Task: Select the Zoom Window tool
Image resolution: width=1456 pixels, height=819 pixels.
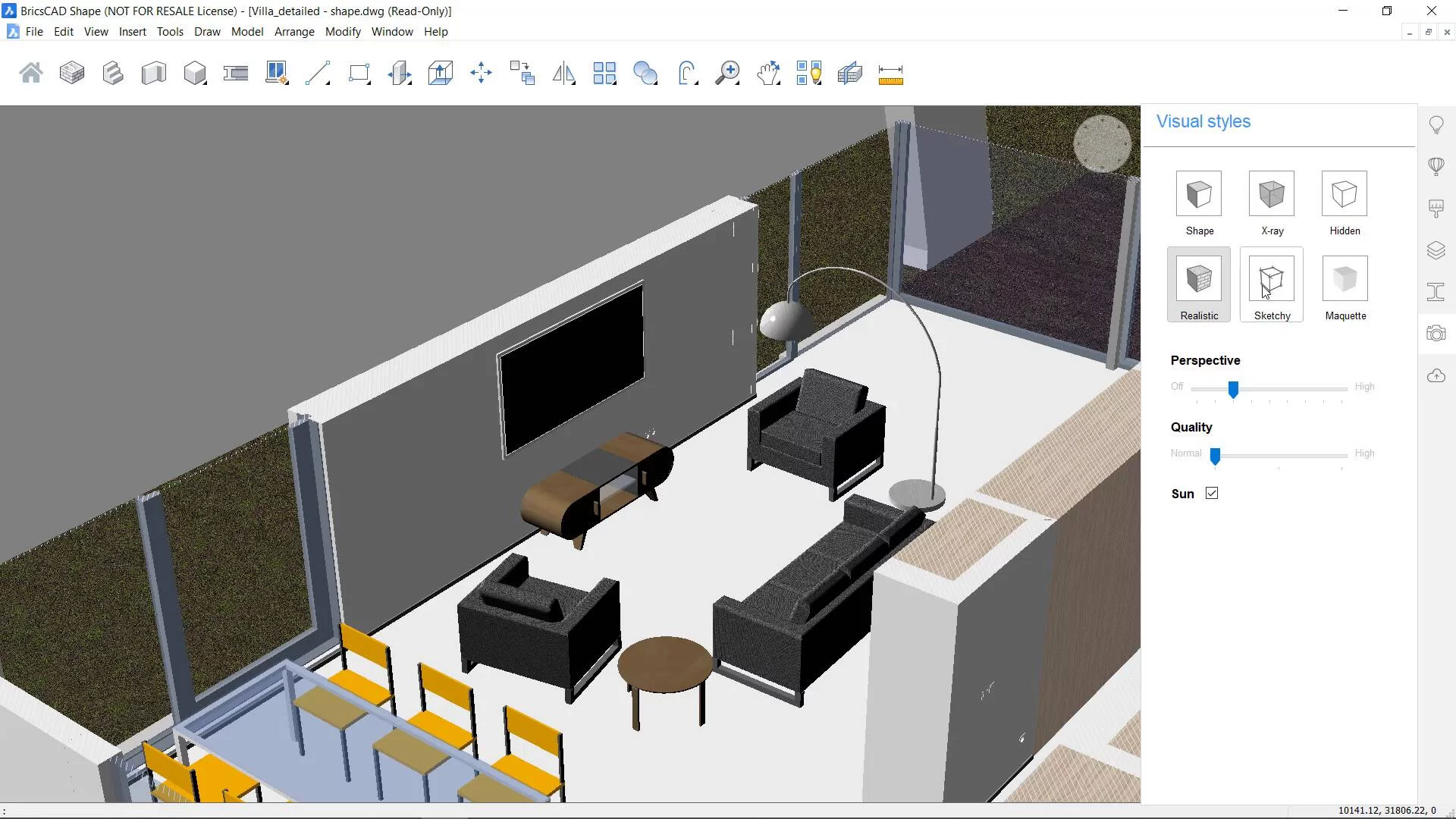Action: click(x=727, y=73)
